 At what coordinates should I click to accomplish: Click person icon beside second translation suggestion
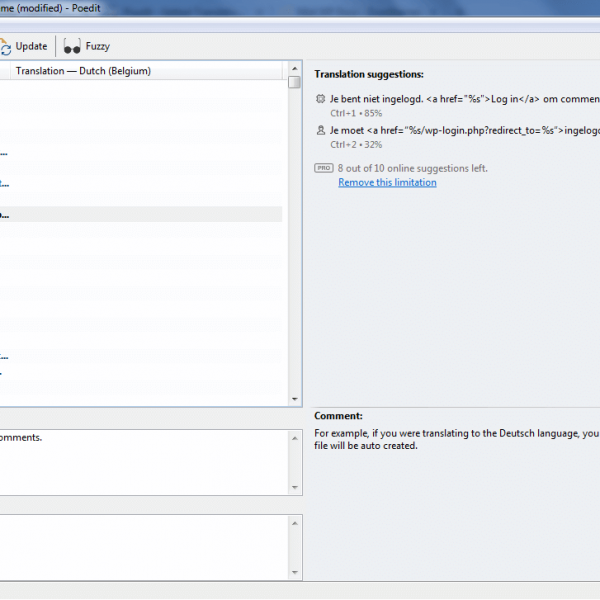click(320, 130)
